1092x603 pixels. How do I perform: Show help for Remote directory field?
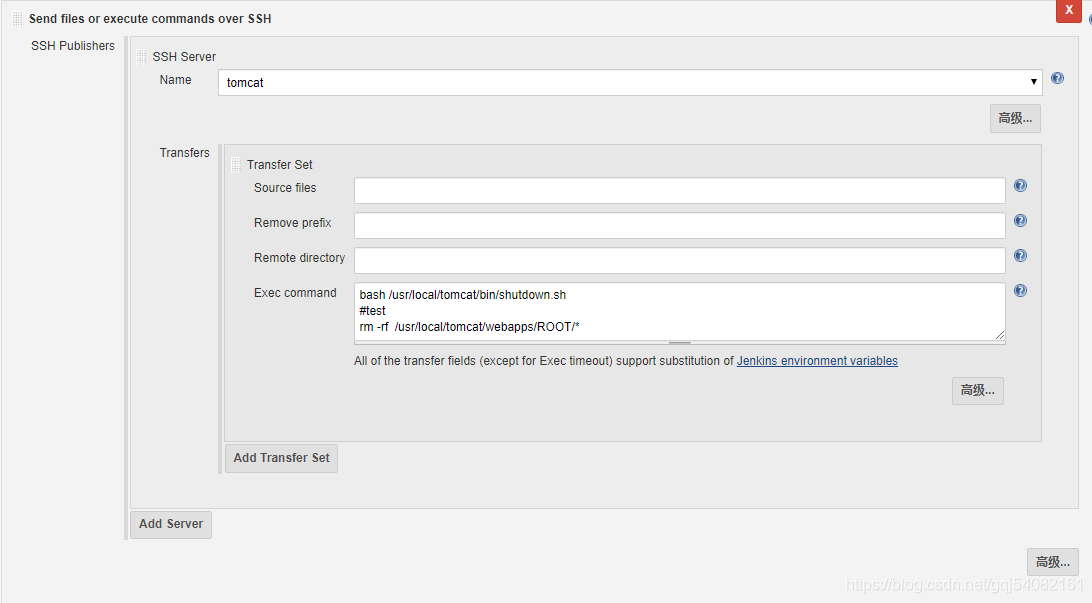click(1020, 256)
